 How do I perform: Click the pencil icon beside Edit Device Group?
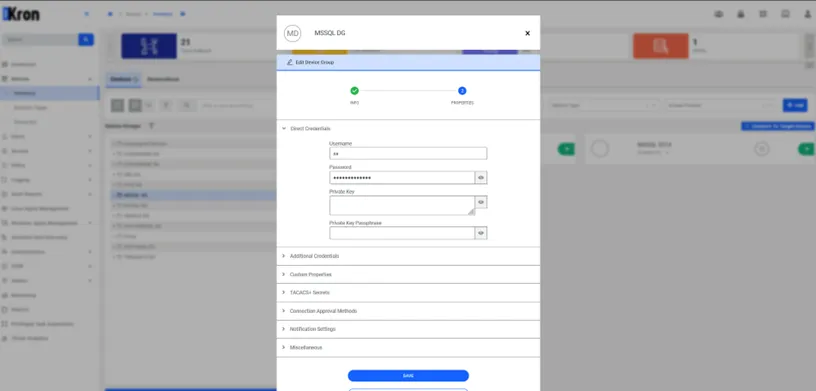click(x=289, y=62)
